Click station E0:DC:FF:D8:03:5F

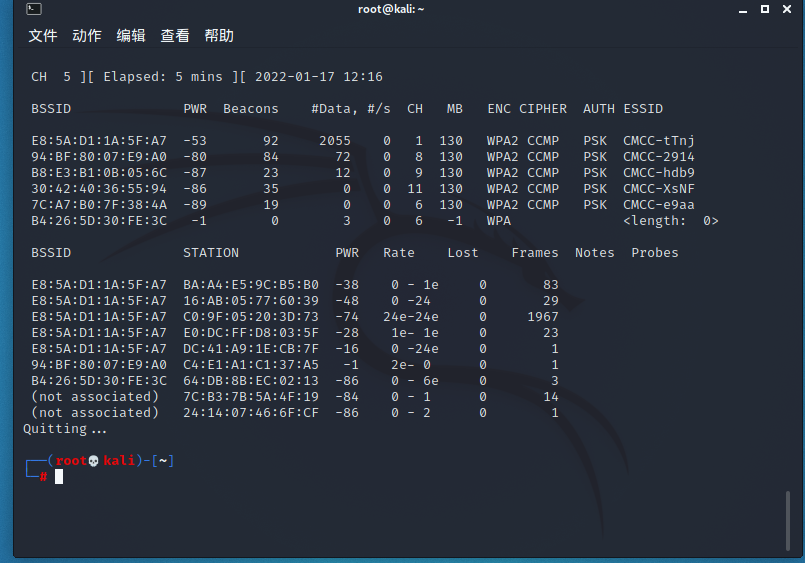tap(251, 333)
